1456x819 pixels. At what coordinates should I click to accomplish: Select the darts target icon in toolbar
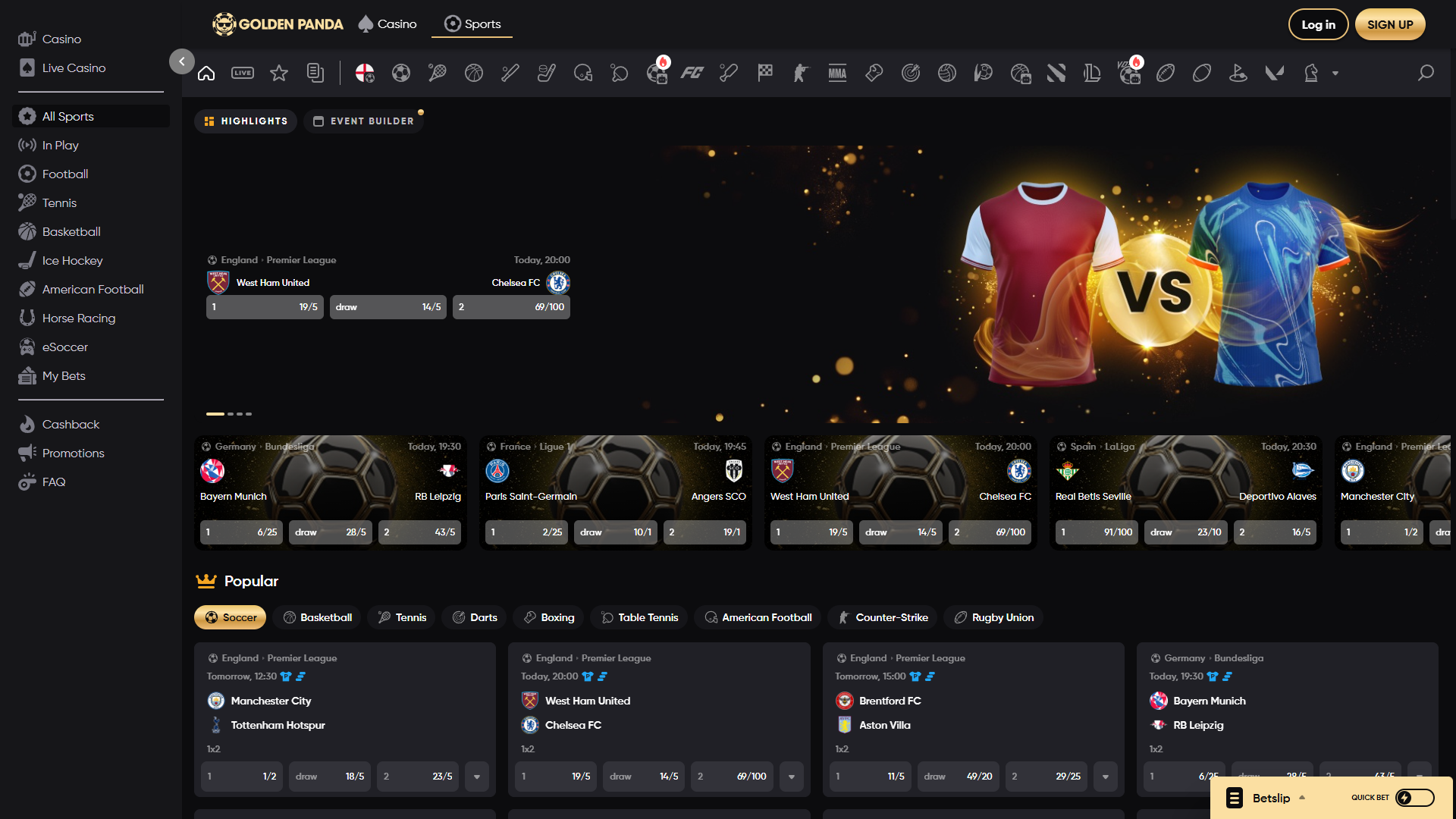pyautogui.click(x=911, y=73)
